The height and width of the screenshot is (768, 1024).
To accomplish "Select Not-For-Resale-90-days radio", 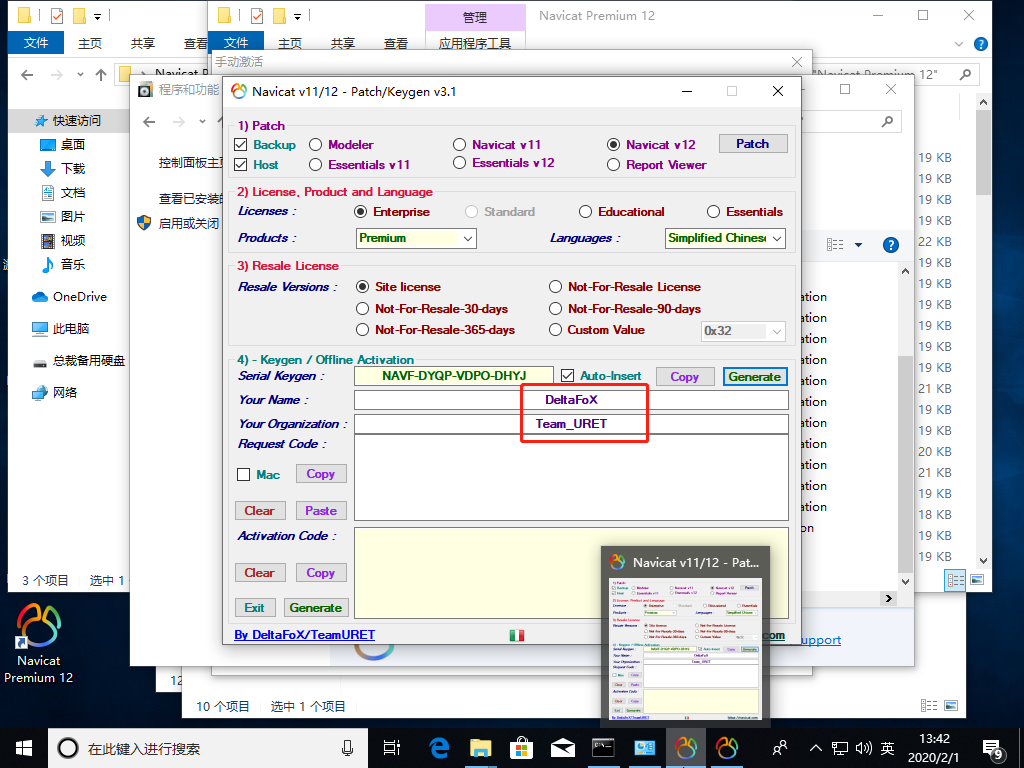I will point(555,308).
